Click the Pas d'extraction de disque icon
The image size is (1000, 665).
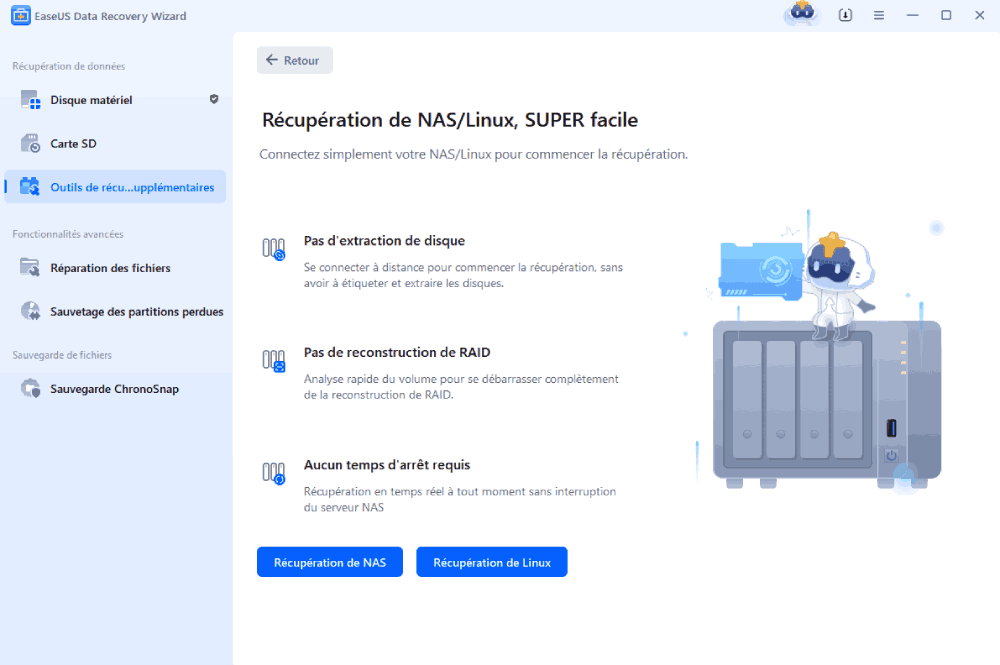click(274, 249)
